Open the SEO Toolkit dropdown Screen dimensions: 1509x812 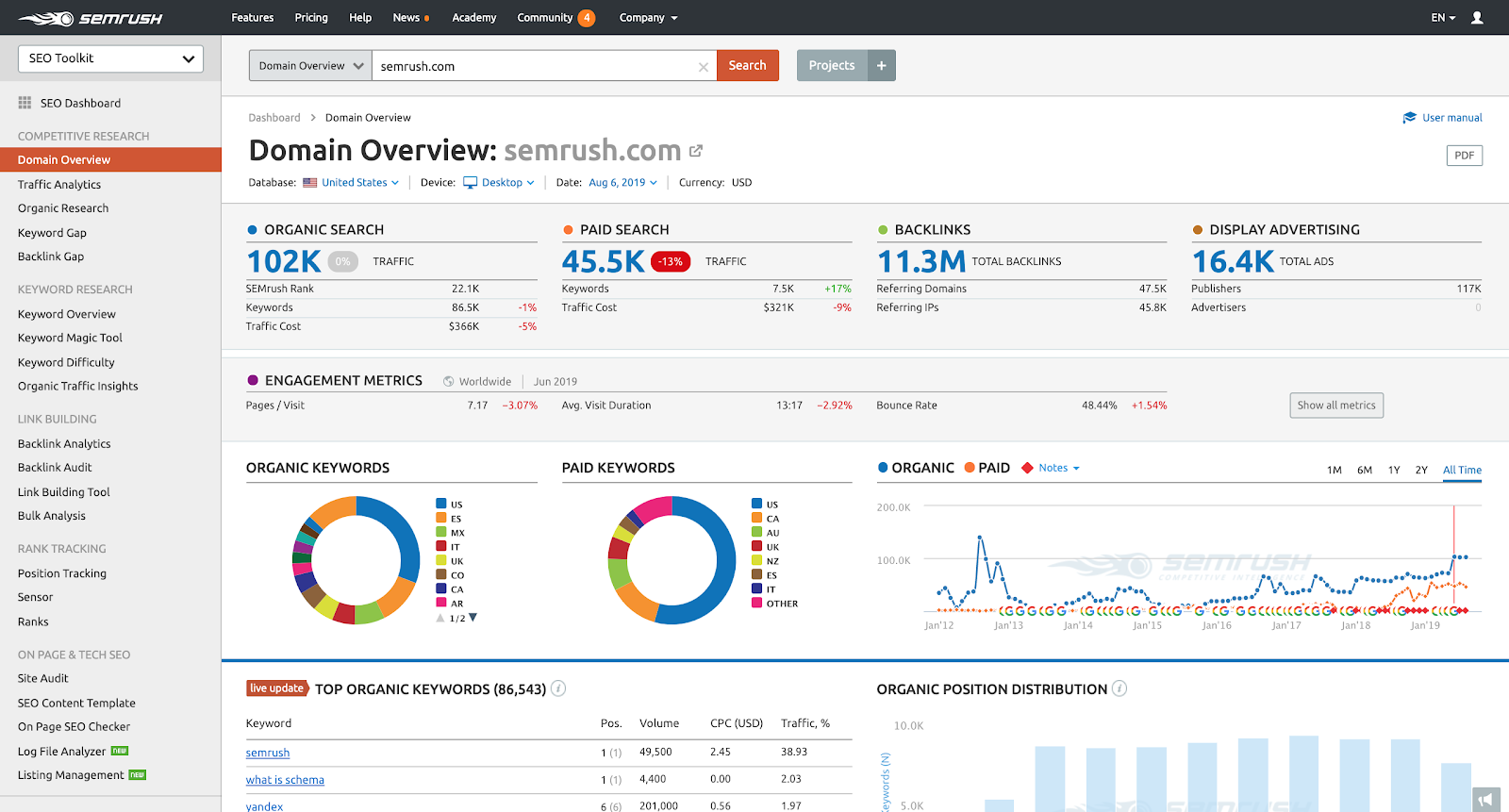pyautogui.click(x=110, y=58)
